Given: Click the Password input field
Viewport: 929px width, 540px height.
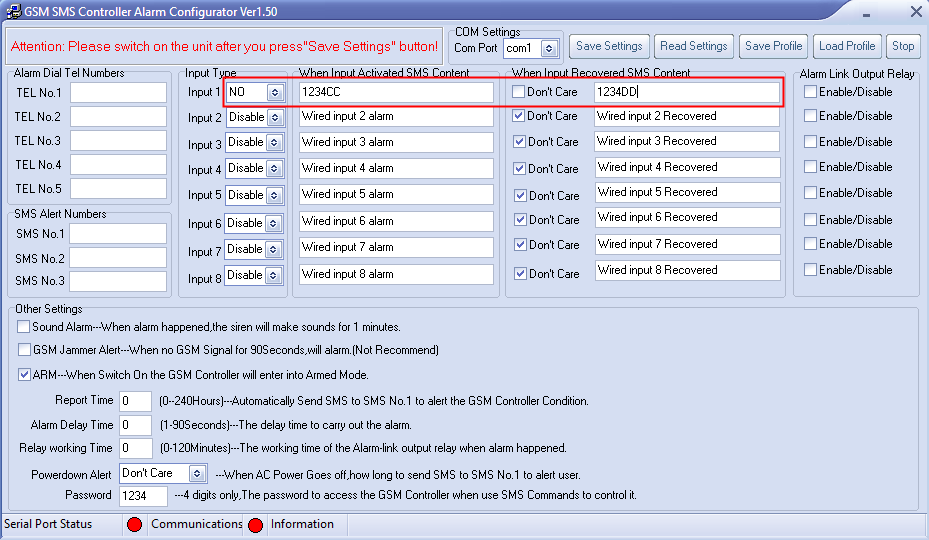Looking at the screenshot, I should (x=143, y=496).
